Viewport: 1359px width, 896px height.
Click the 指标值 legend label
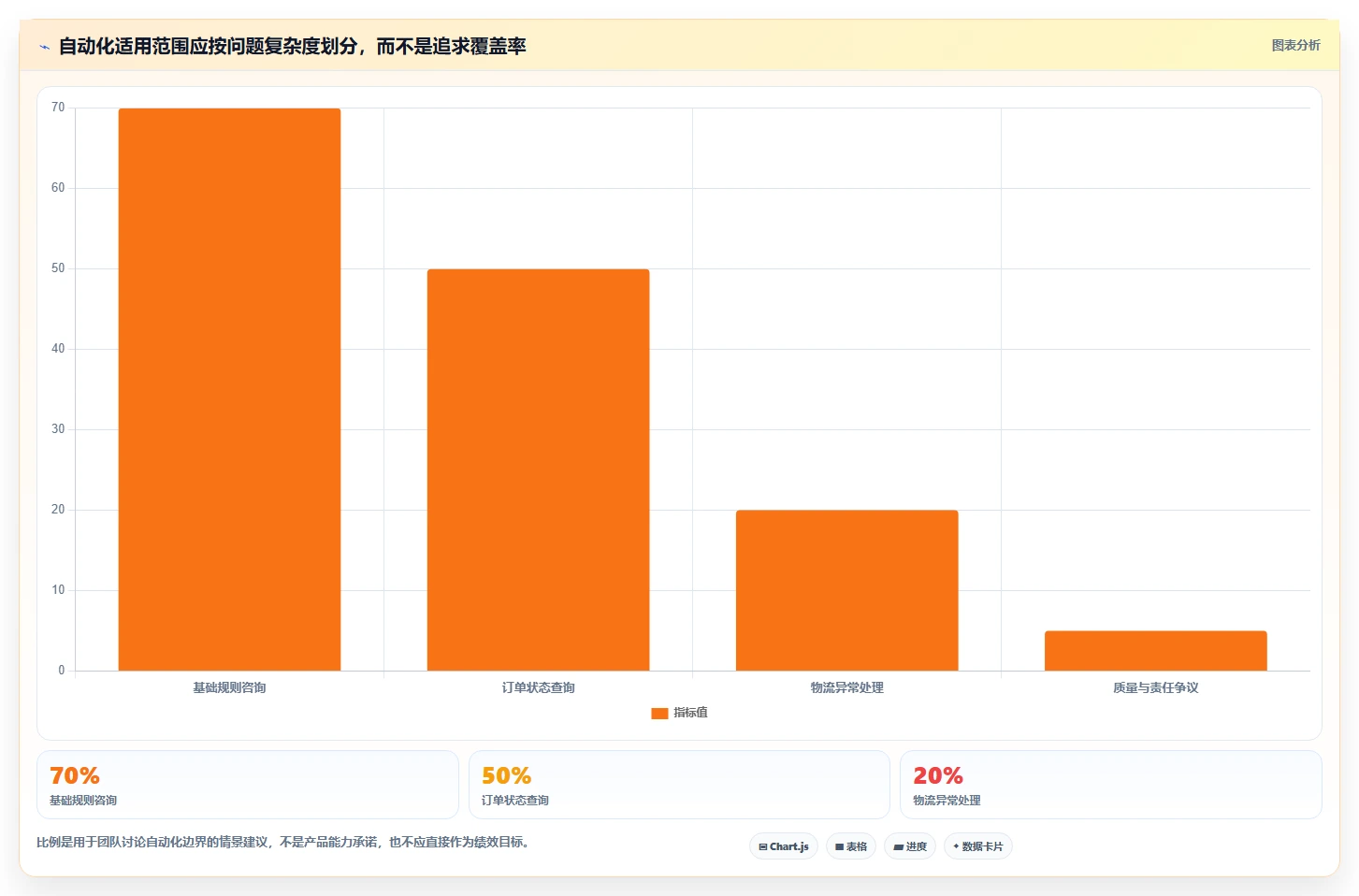690,713
